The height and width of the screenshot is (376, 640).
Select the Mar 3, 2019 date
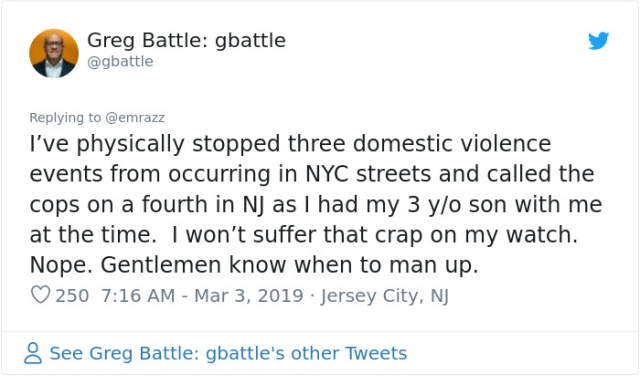(249, 296)
